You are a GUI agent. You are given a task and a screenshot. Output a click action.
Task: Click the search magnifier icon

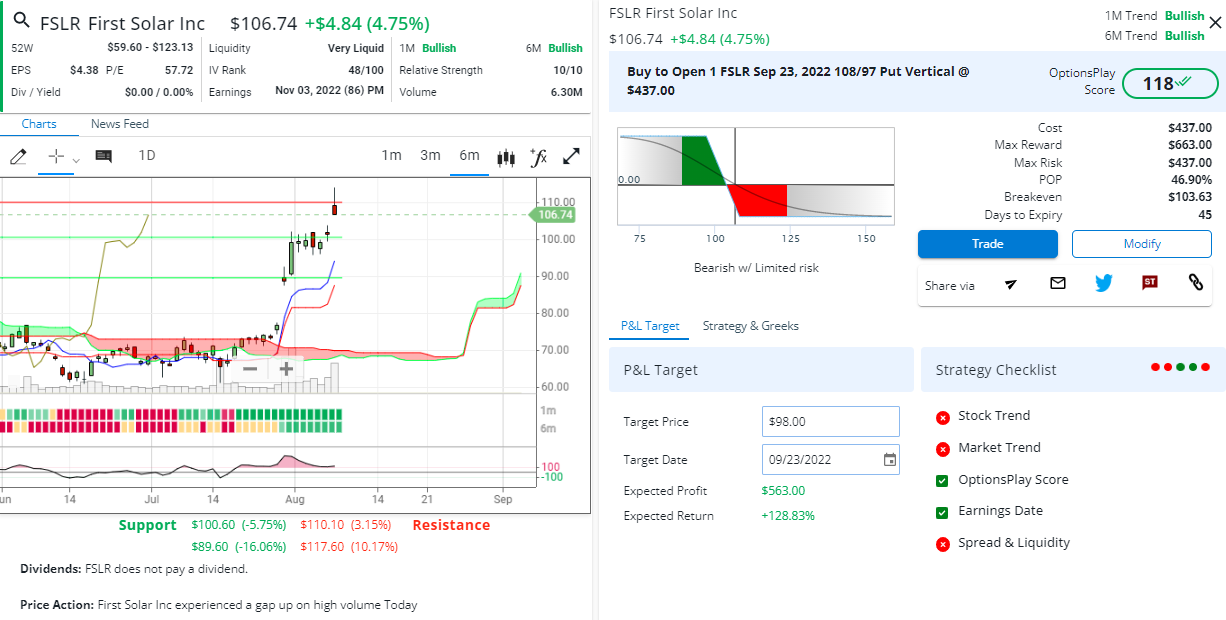21,21
